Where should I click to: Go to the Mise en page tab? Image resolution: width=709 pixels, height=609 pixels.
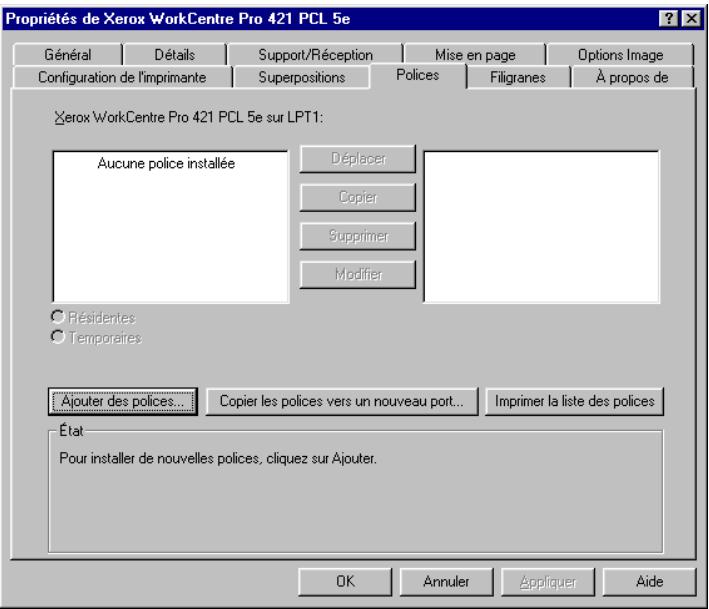[475, 55]
